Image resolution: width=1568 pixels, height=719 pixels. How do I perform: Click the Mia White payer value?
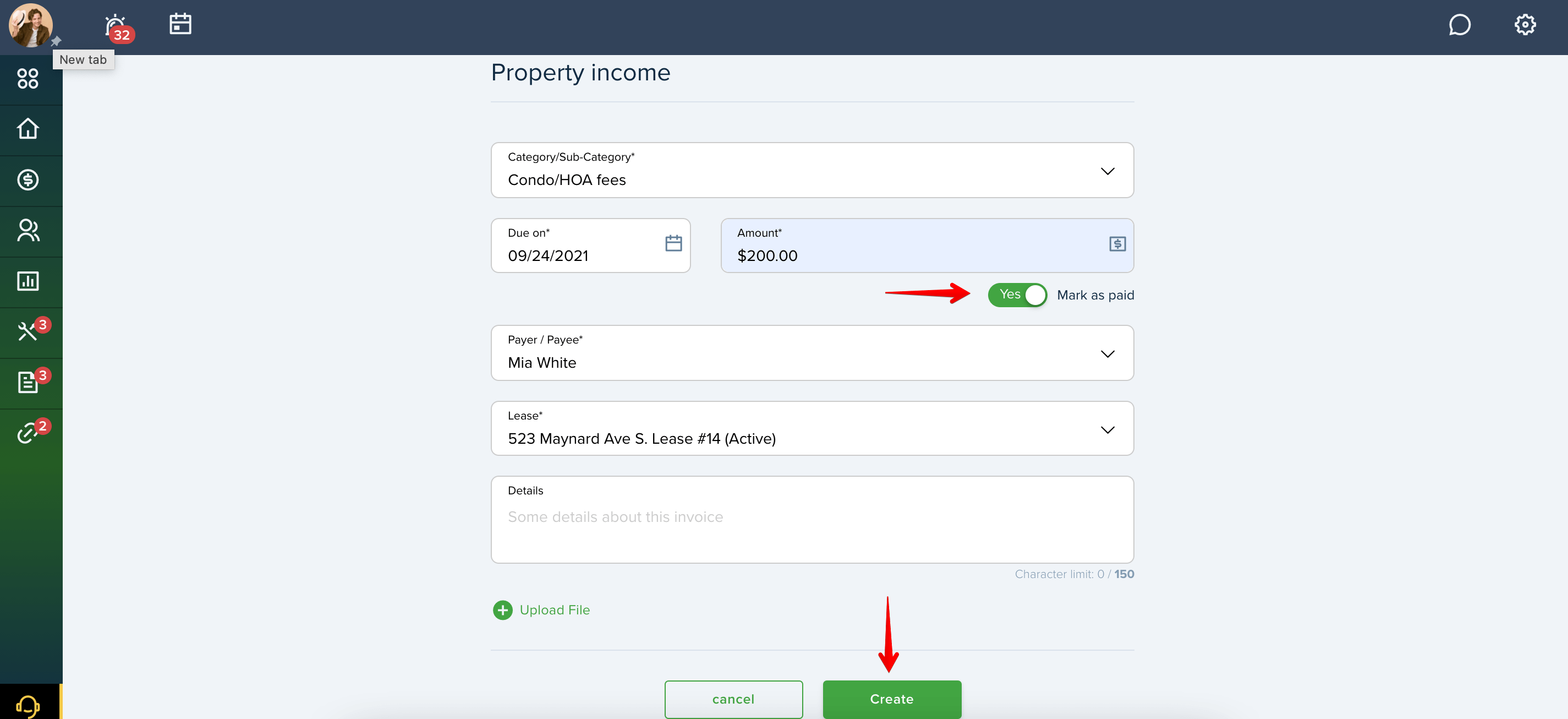(x=542, y=363)
